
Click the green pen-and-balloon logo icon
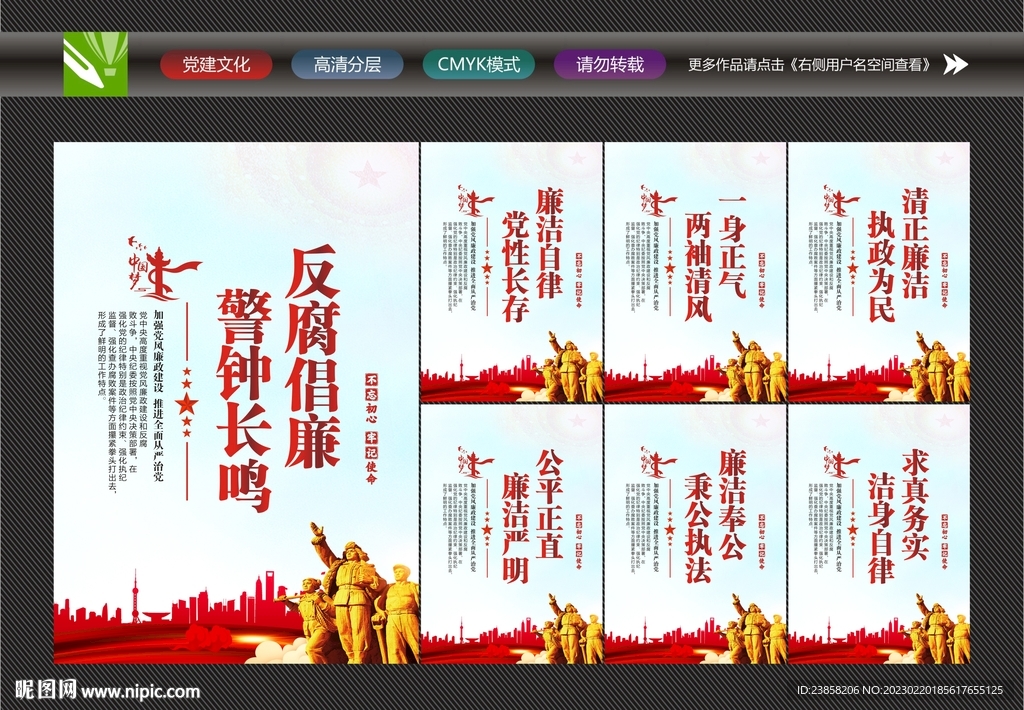(95, 64)
